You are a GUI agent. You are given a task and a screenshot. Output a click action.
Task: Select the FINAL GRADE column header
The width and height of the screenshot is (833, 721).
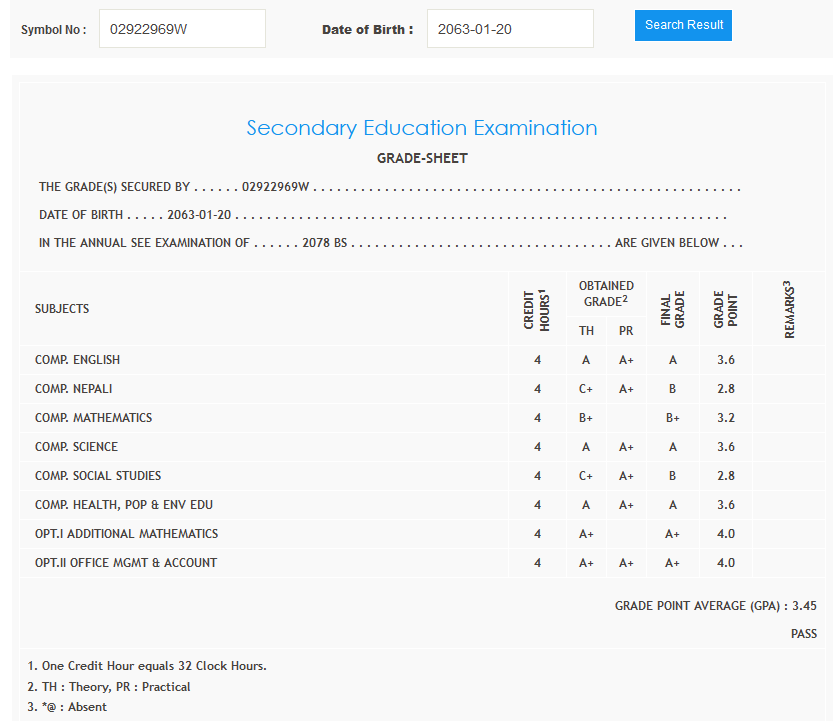pyautogui.click(x=673, y=310)
